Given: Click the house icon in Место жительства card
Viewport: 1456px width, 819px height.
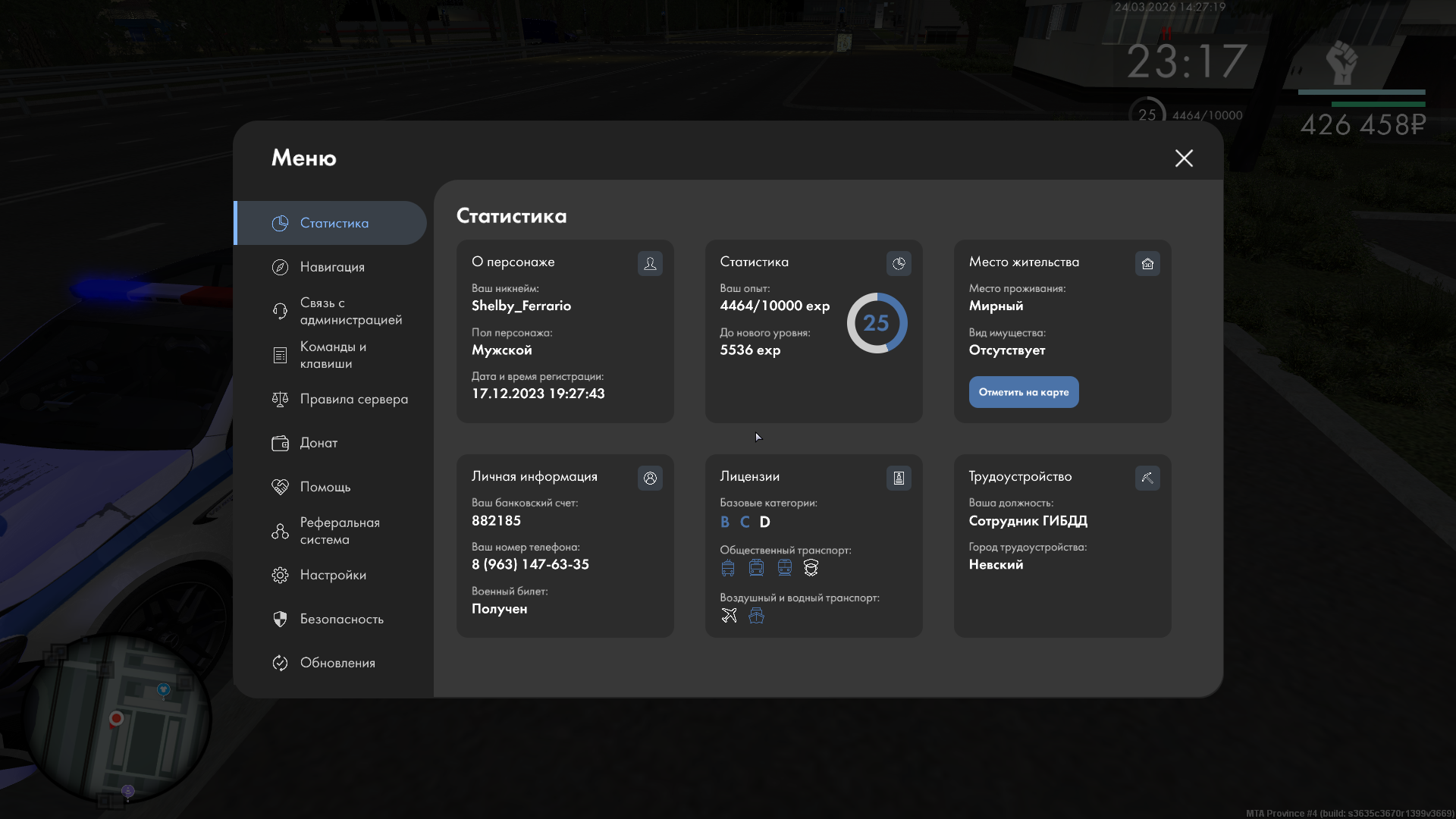Looking at the screenshot, I should pyautogui.click(x=1147, y=263).
